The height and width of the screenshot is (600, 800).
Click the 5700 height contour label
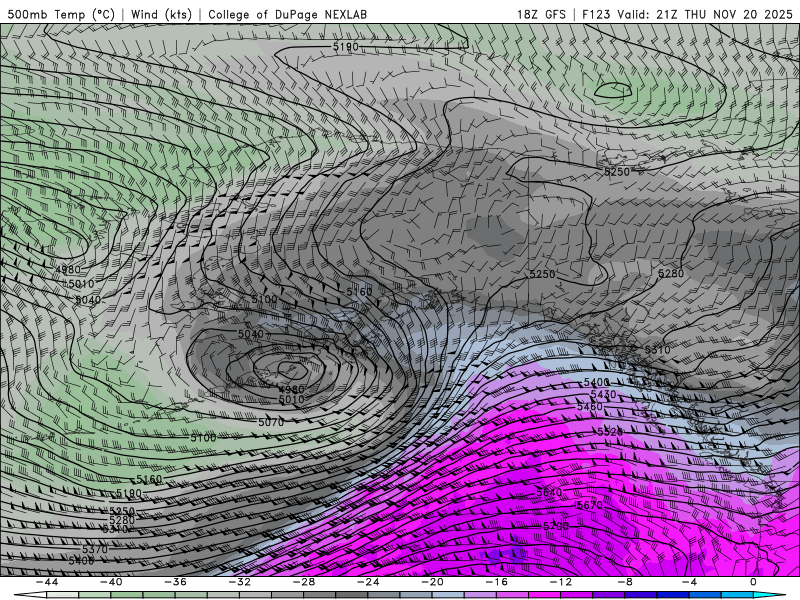tap(556, 526)
